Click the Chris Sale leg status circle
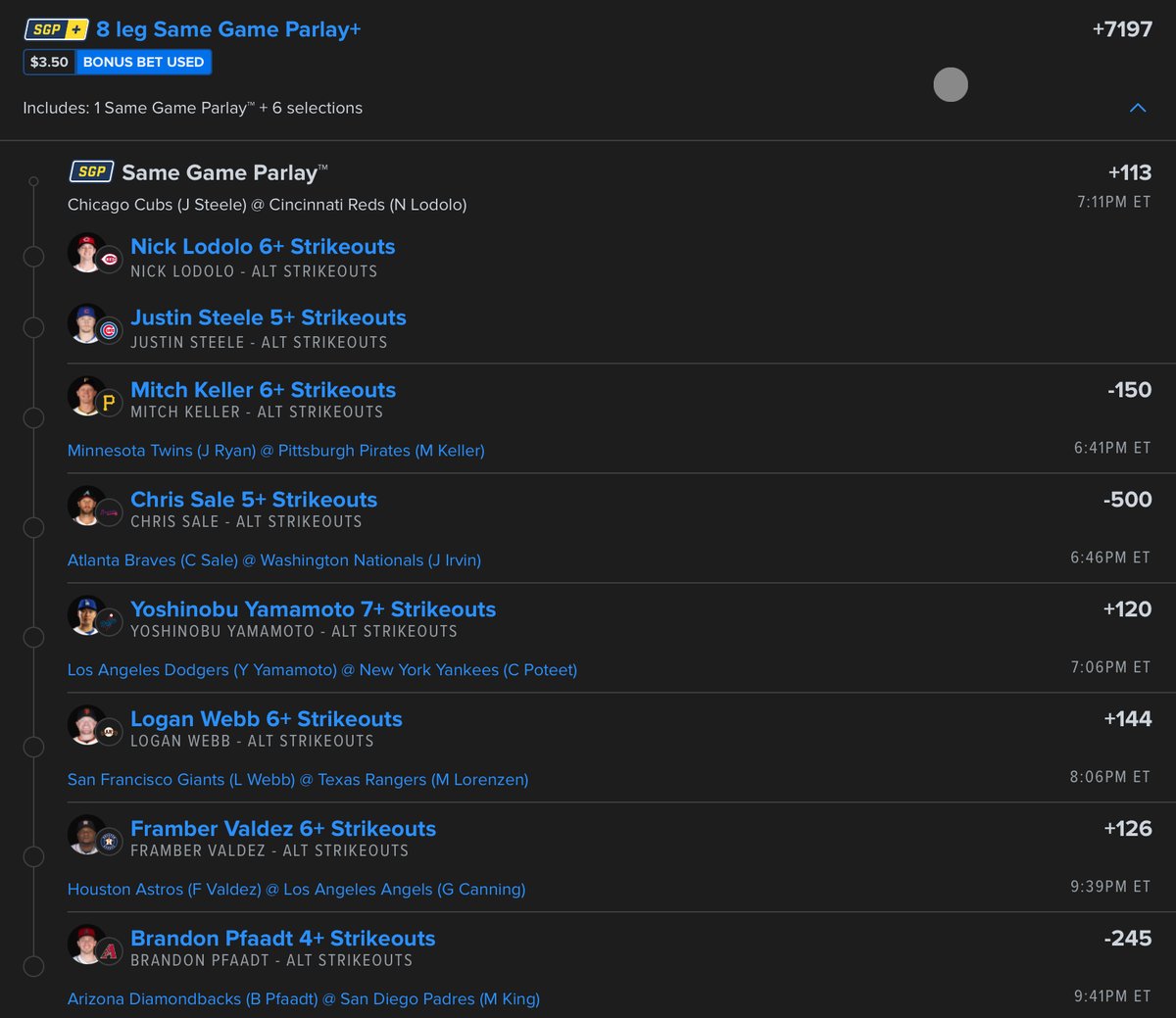 [33, 528]
